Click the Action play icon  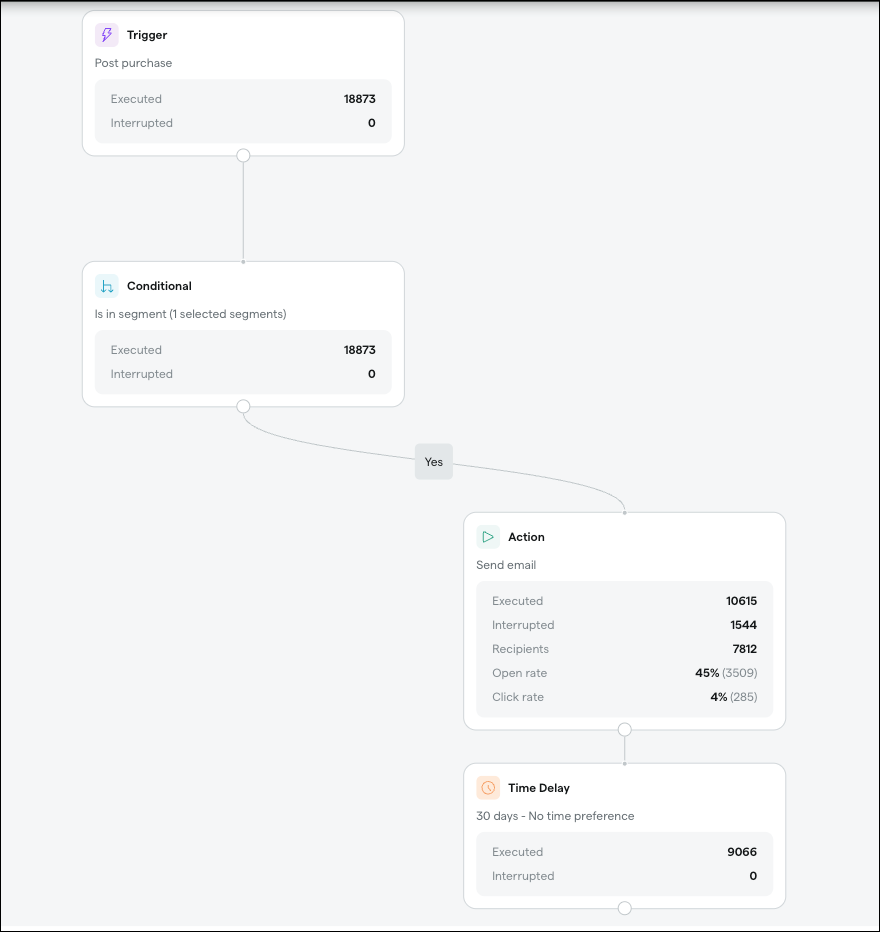click(x=488, y=536)
